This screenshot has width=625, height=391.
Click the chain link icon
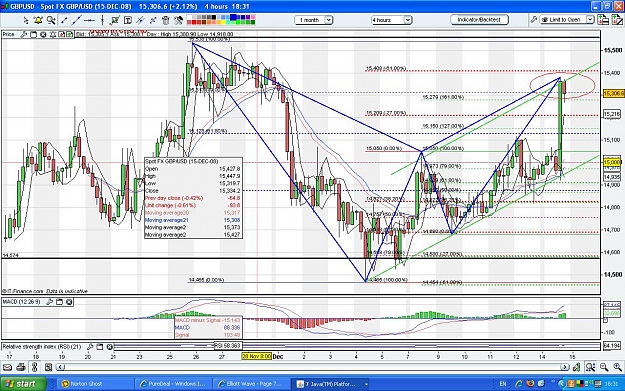click(x=35, y=367)
